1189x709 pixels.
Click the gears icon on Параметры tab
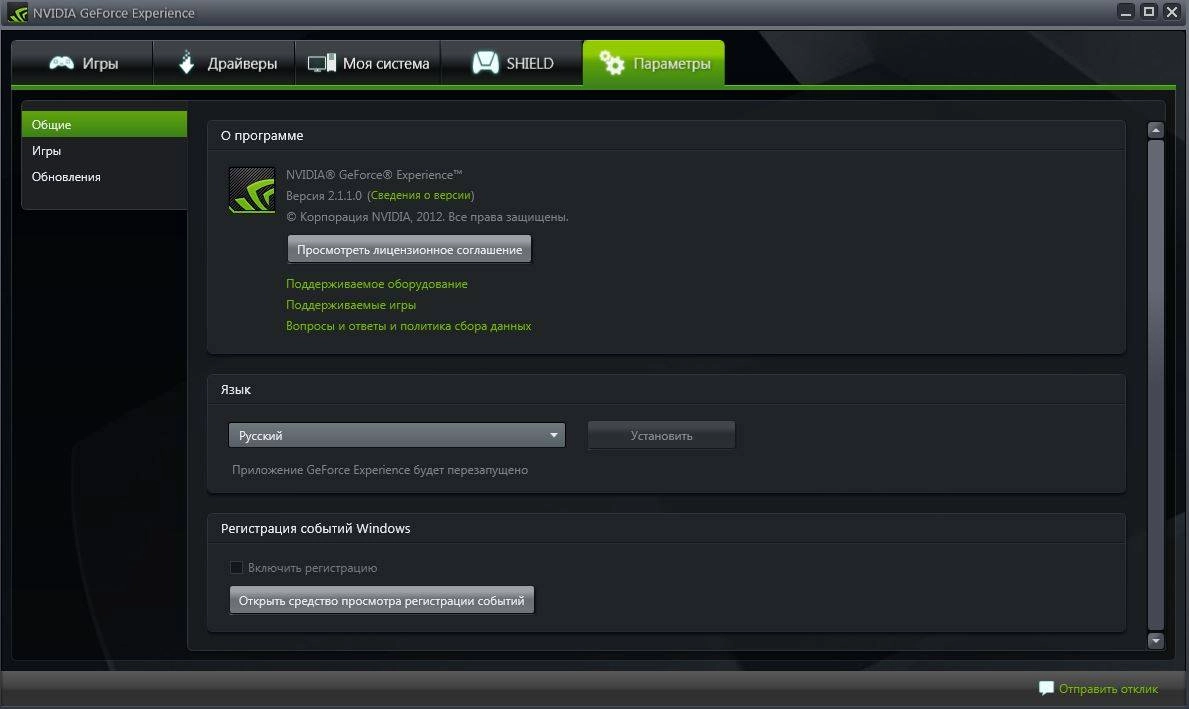(x=611, y=63)
